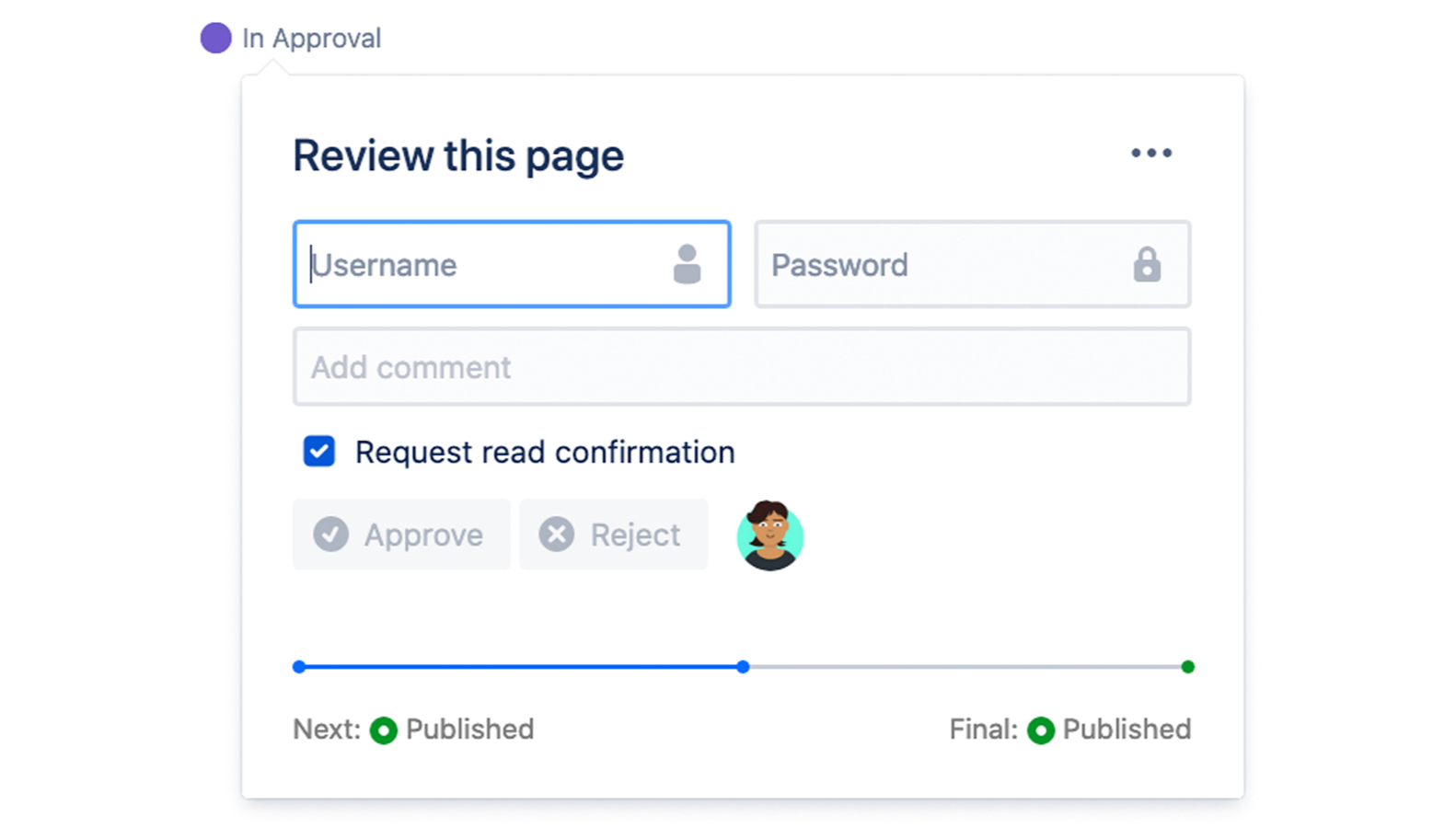Screen dimensions: 1456x828
Task: Click the Approve checkmark icon
Action: tap(330, 535)
